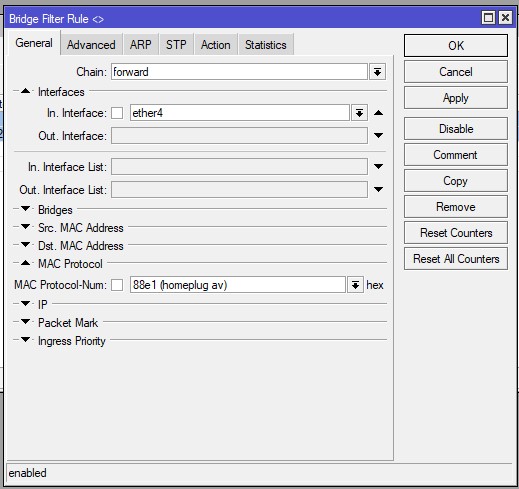Click the In. Interface field with ether4
519x489 pixels.
[x=240, y=113]
